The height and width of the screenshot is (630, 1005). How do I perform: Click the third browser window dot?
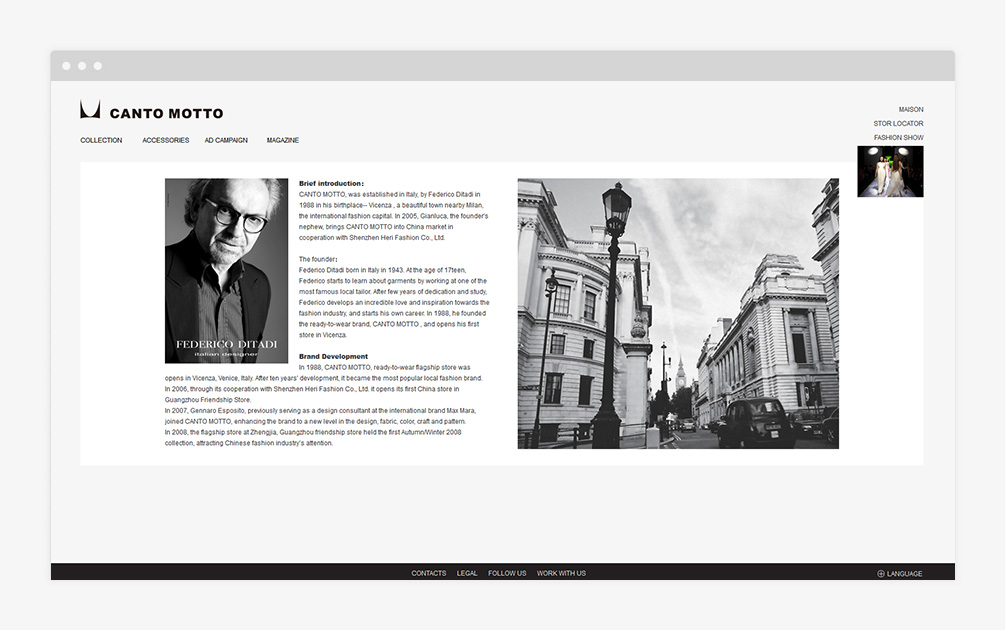click(98, 66)
